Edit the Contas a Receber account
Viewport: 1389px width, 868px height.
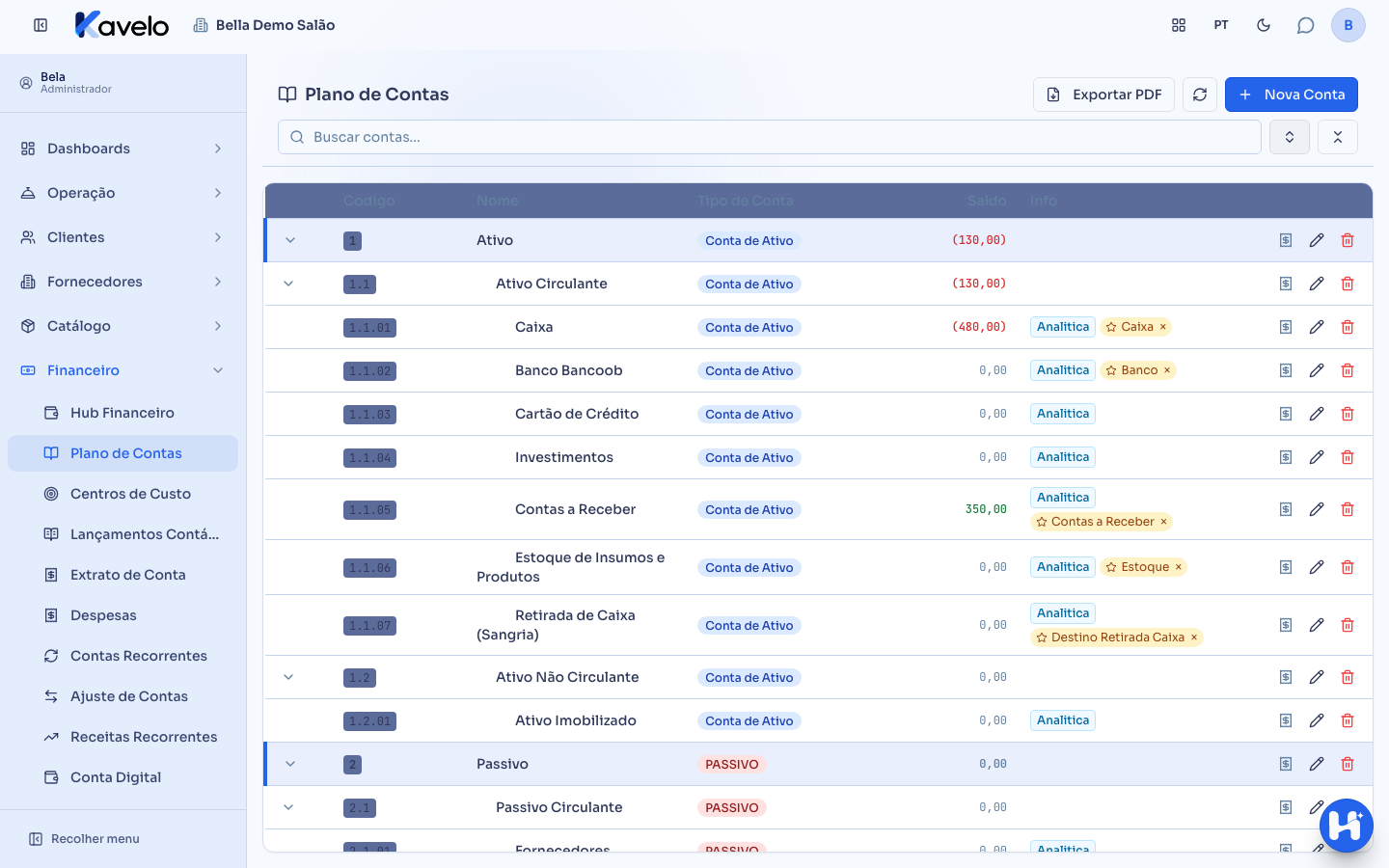click(x=1317, y=509)
